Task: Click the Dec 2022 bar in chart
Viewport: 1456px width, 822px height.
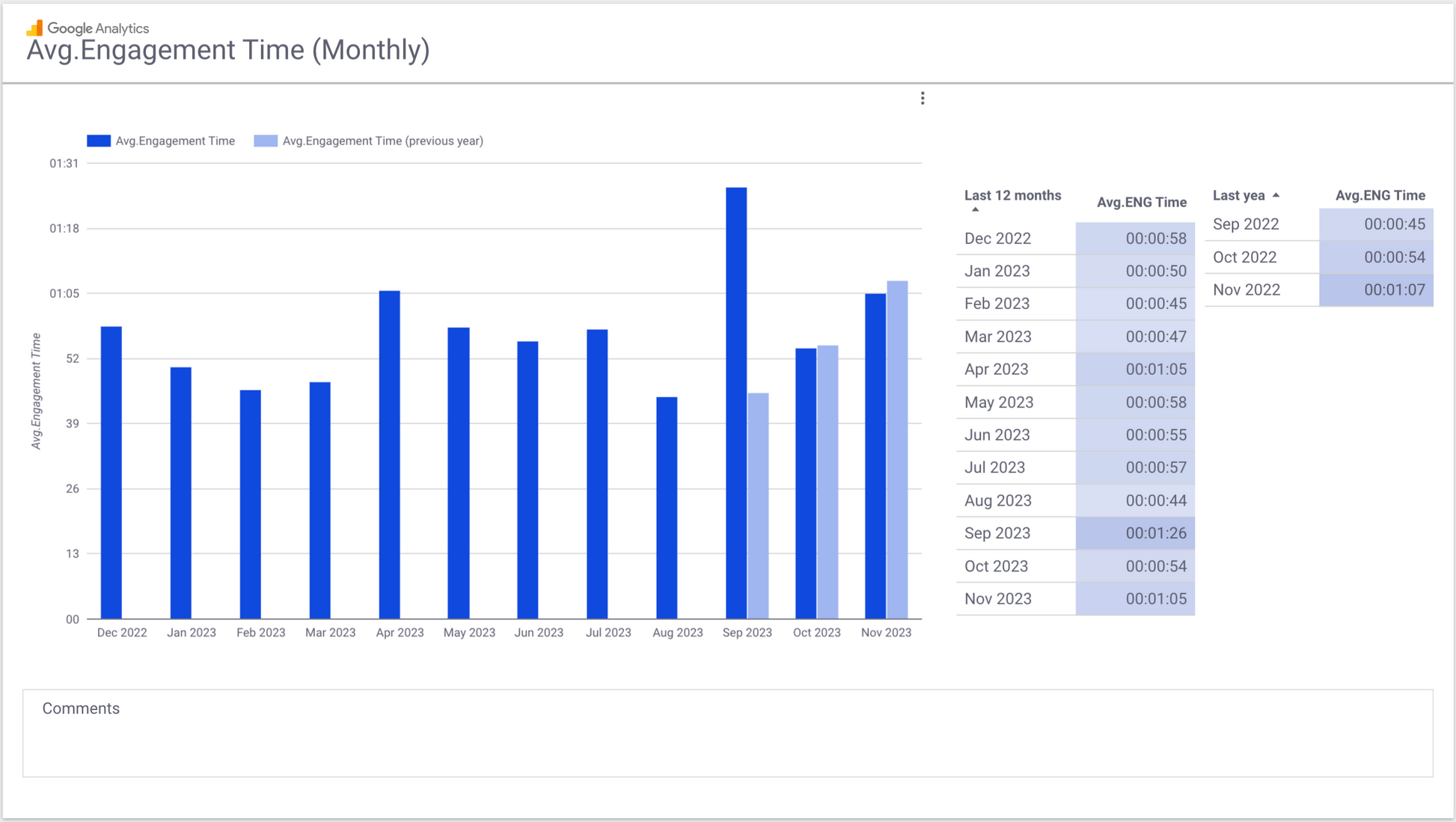Action: coord(111,473)
